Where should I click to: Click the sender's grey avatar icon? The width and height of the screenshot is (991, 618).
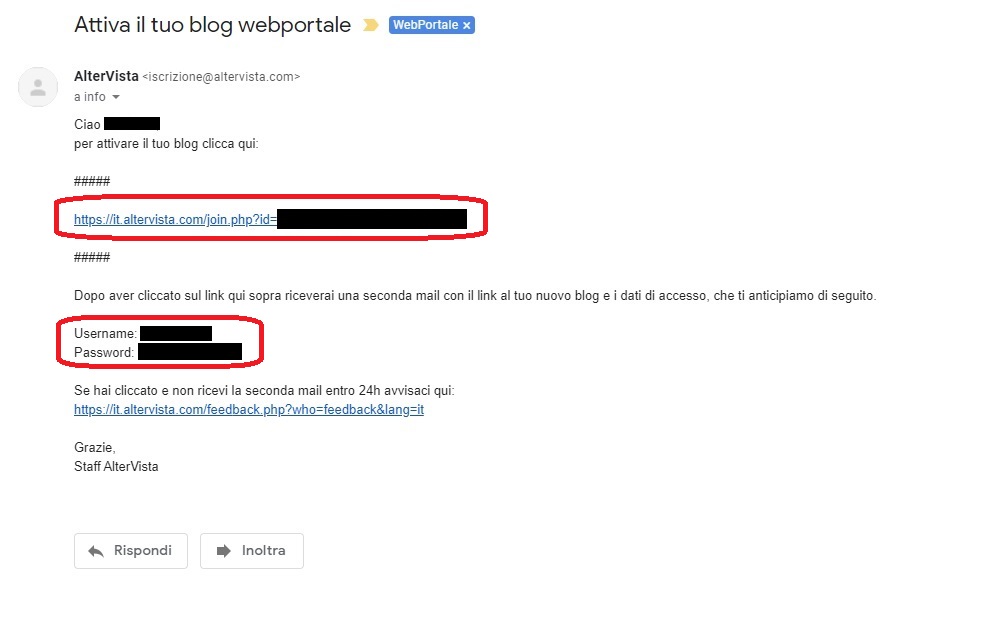pyautogui.click(x=38, y=87)
